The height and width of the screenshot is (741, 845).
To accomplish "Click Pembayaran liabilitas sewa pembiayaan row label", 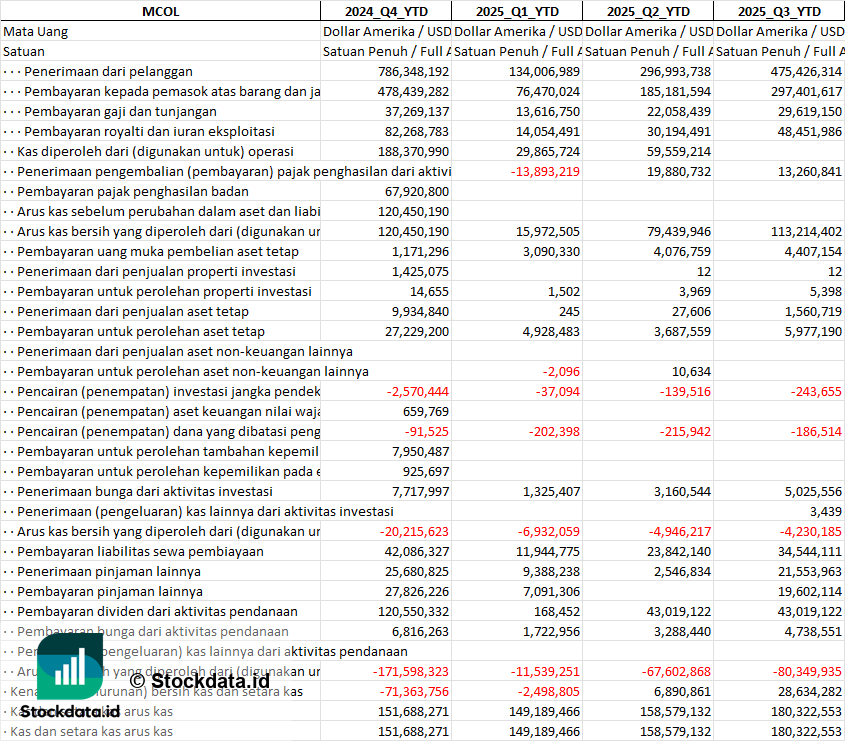I will (127, 551).
